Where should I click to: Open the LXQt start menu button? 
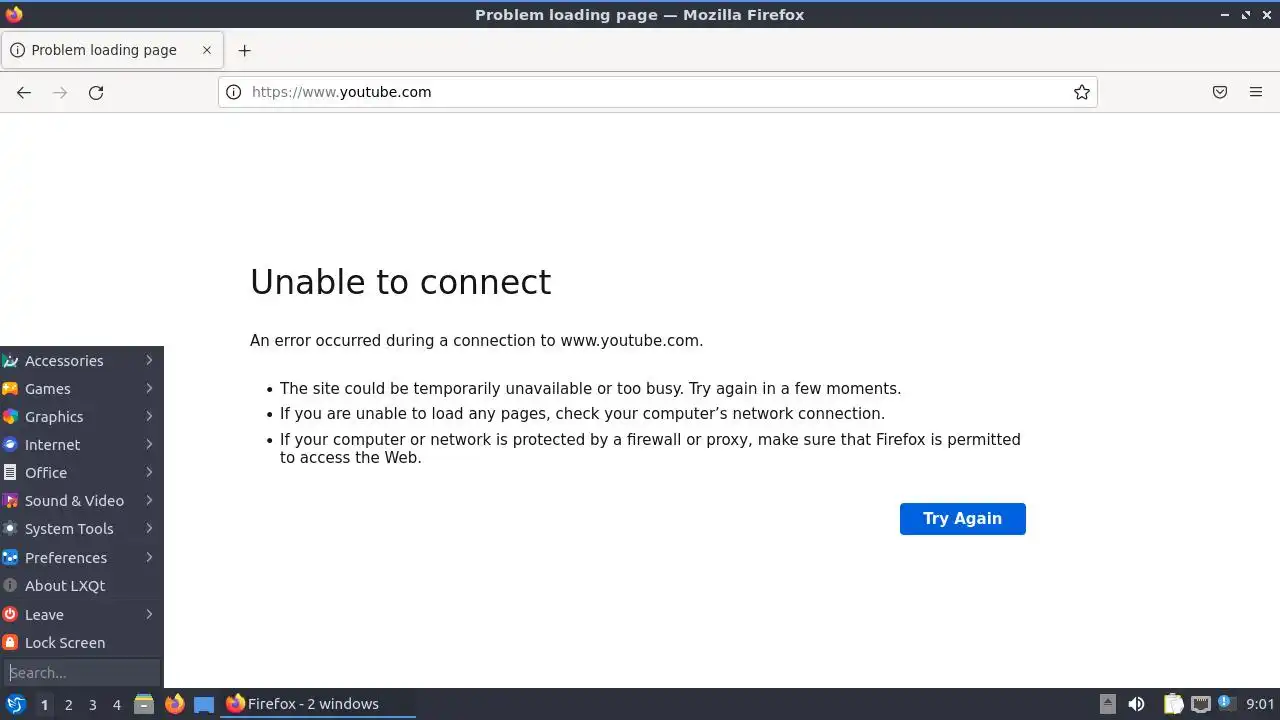[x=15, y=704]
